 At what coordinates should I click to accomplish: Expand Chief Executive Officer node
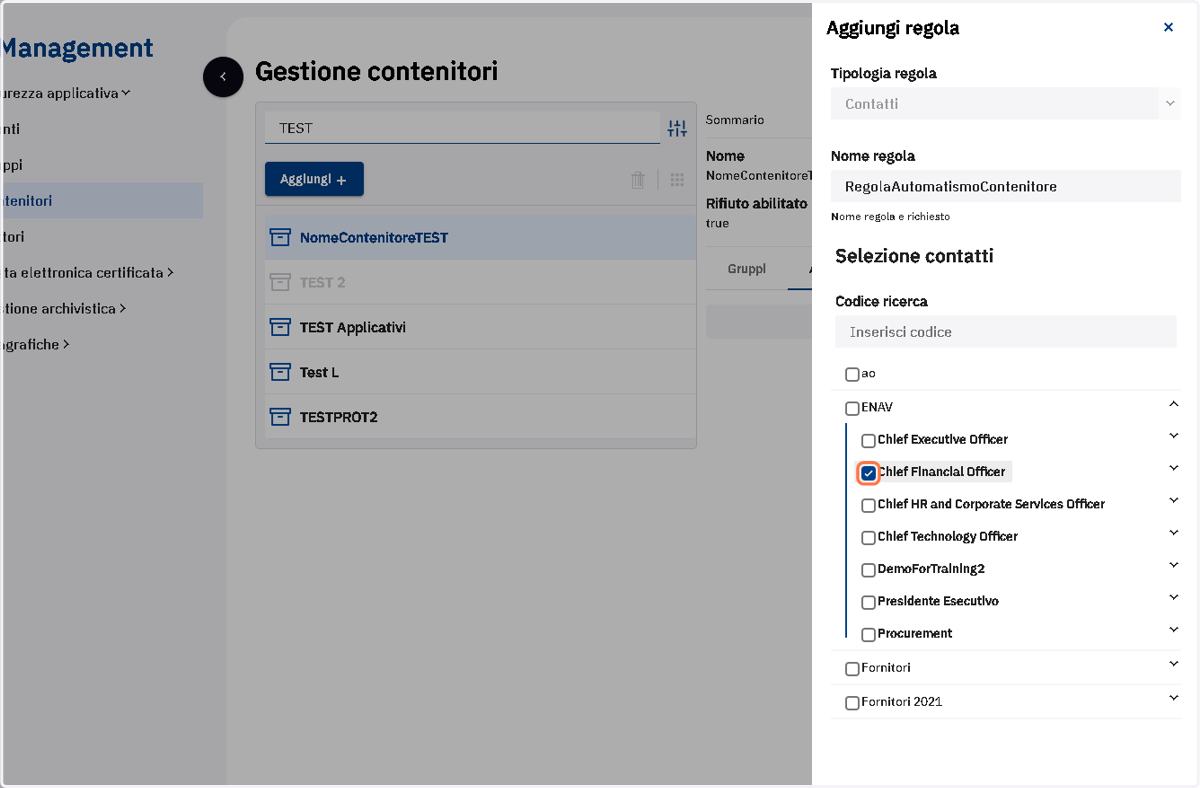tap(1173, 435)
